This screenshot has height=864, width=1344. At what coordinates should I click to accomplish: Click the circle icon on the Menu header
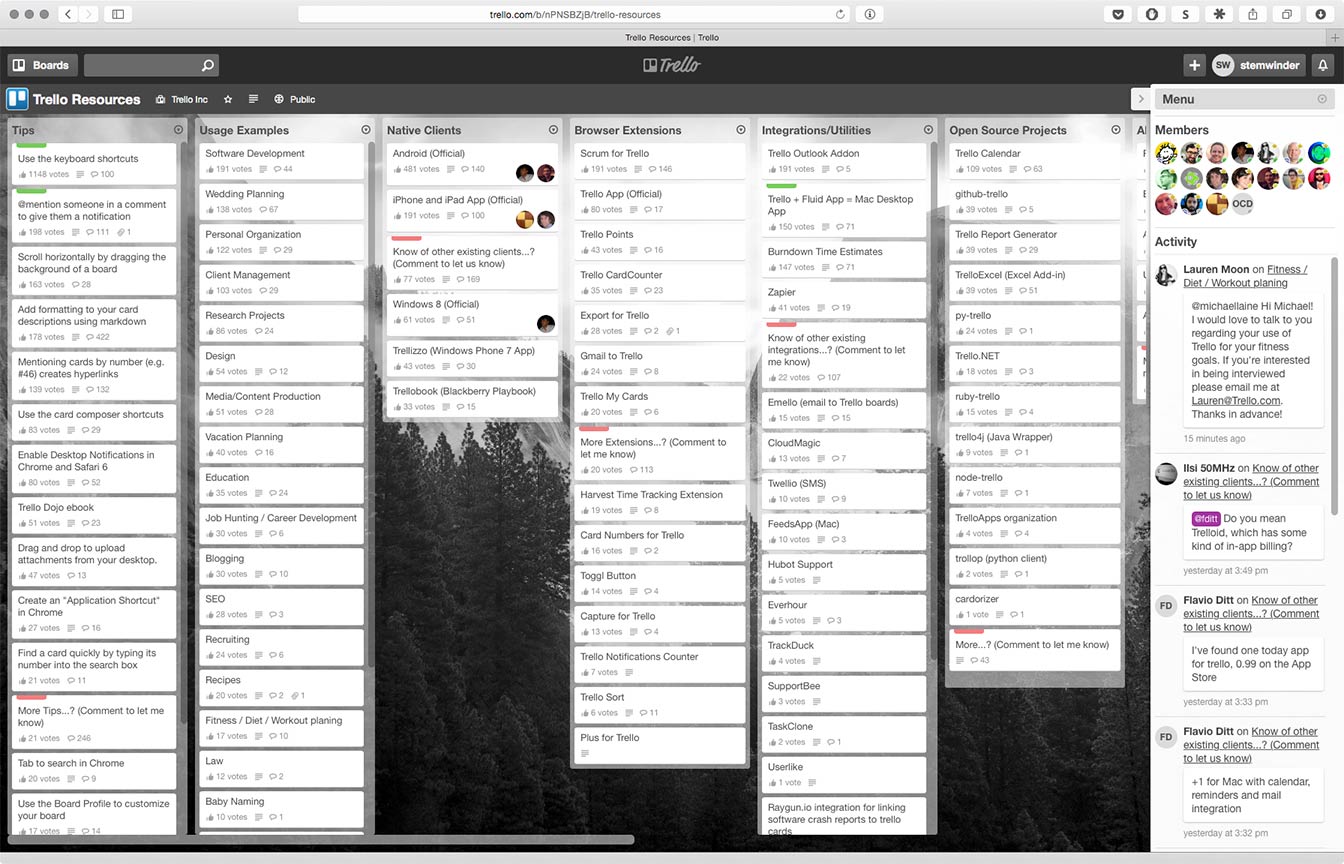[x=1322, y=99]
